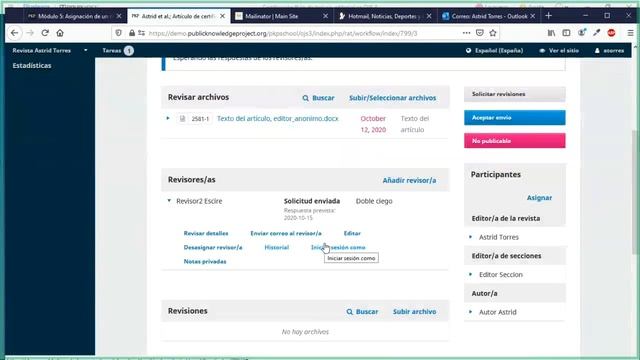
Task: Bookmark this page with the star icon
Action: tap(493, 33)
